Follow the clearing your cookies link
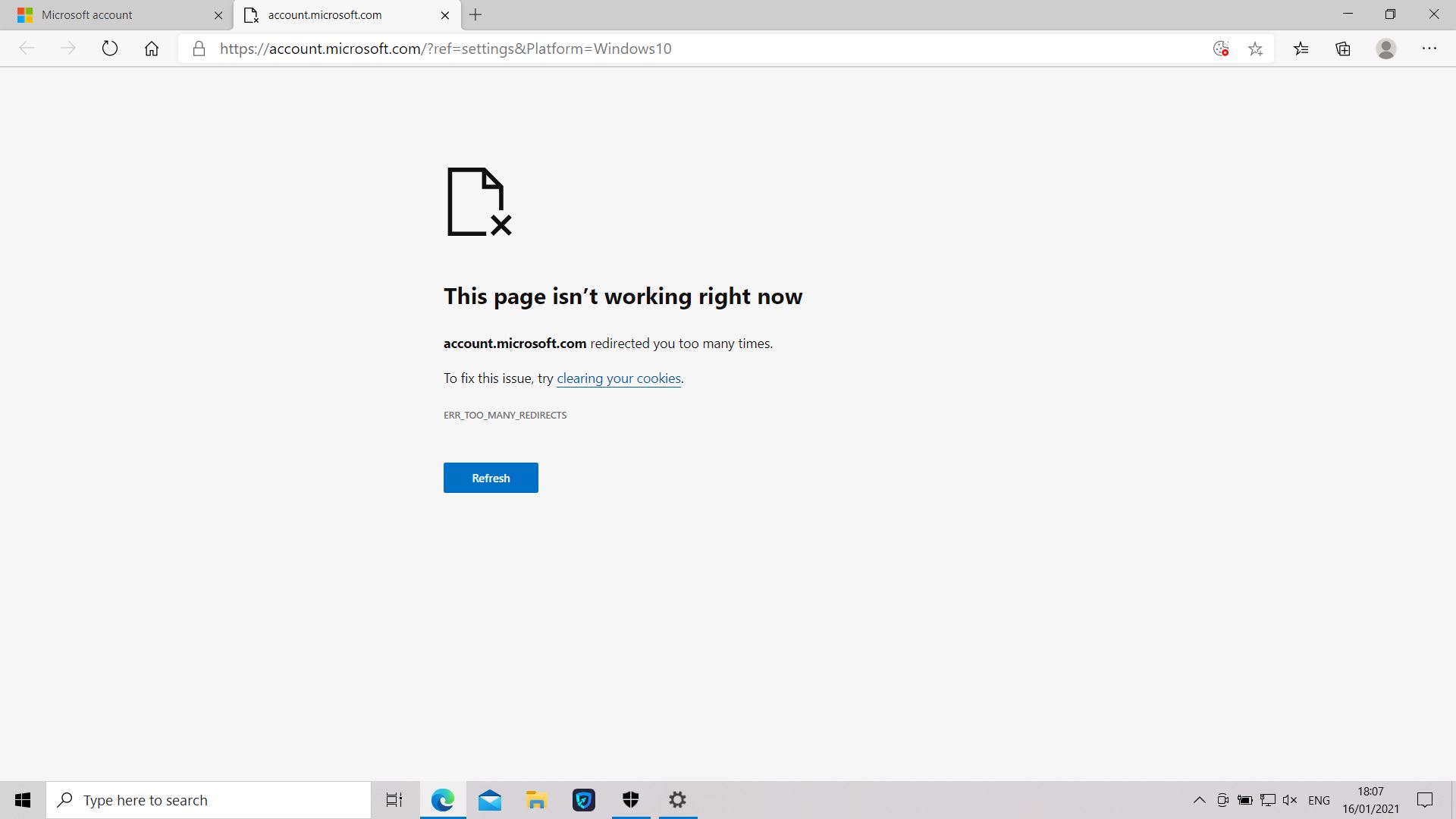Image resolution: width=1456 pixels, height=819 pixels. [x=619, y=378]
